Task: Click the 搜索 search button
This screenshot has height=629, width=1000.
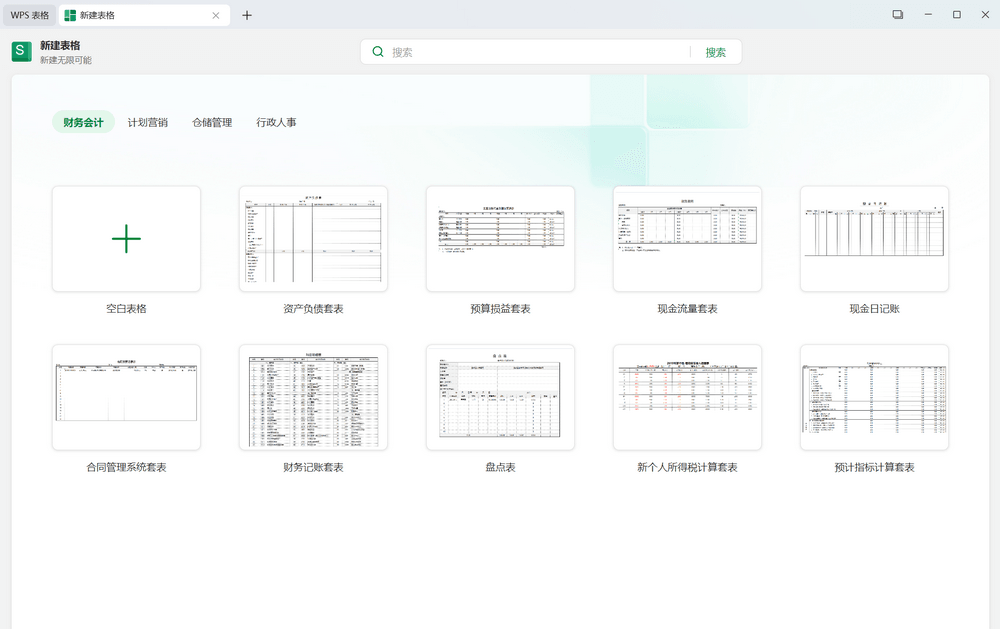Action: (715, 50)
